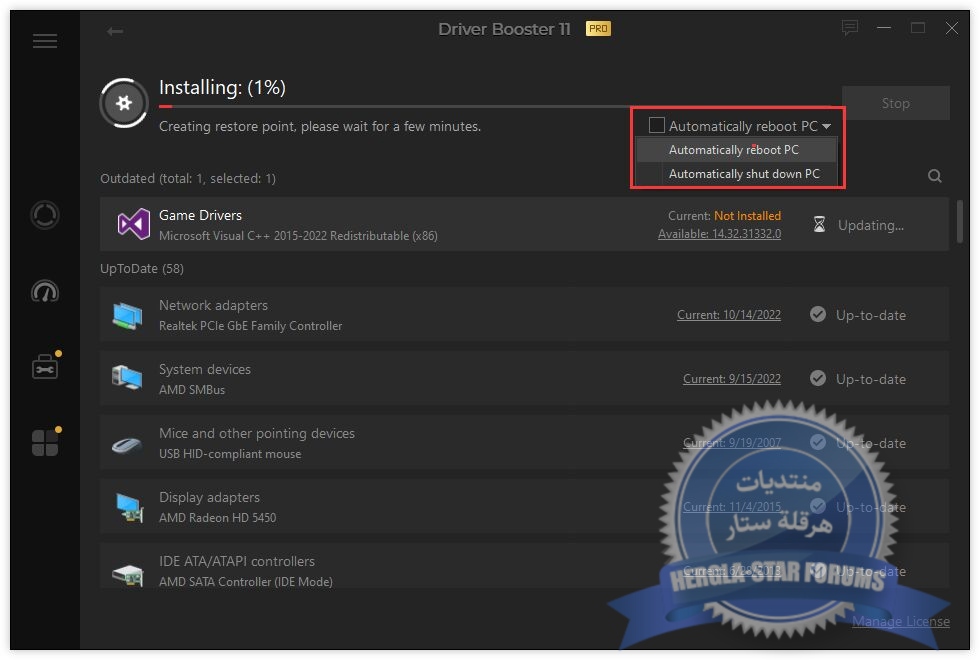Open the Tools toolbox sidebar icon
The width and height of the screenshot is (980, 660).
45,367
